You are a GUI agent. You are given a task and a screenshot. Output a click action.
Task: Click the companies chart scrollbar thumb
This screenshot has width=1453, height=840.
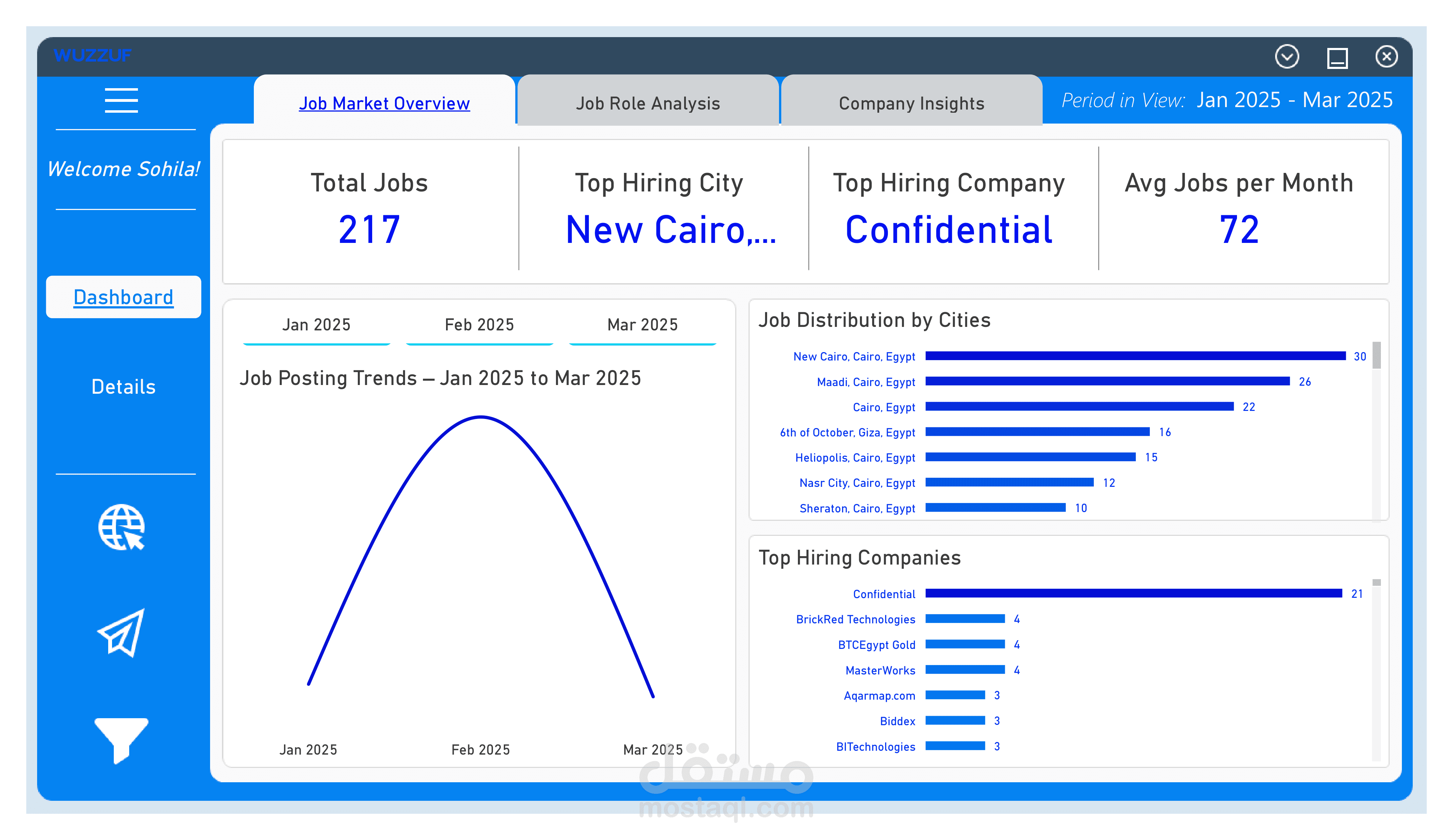pyautogui.click(x=1376, y=583)
